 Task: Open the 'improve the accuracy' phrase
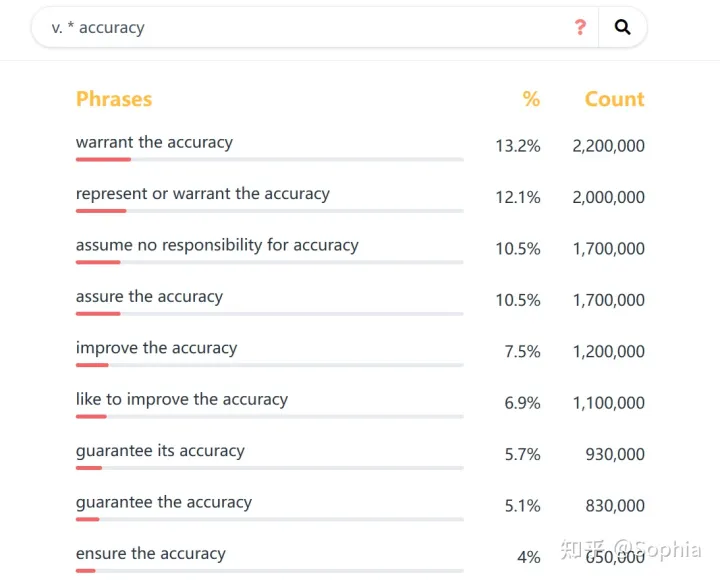pyautogui.click(x=156, y=348)
